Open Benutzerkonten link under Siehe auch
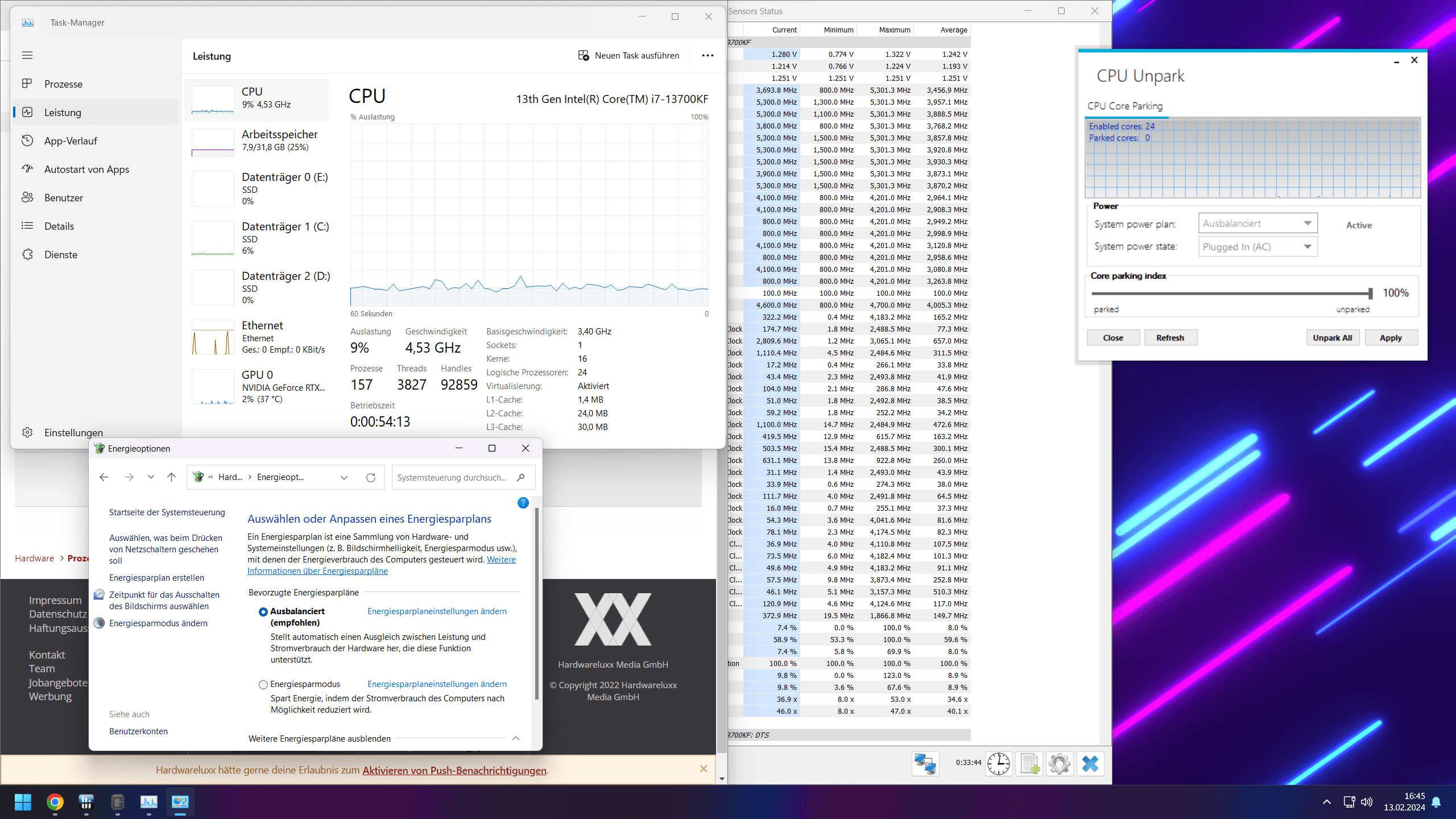 point(138,731)
